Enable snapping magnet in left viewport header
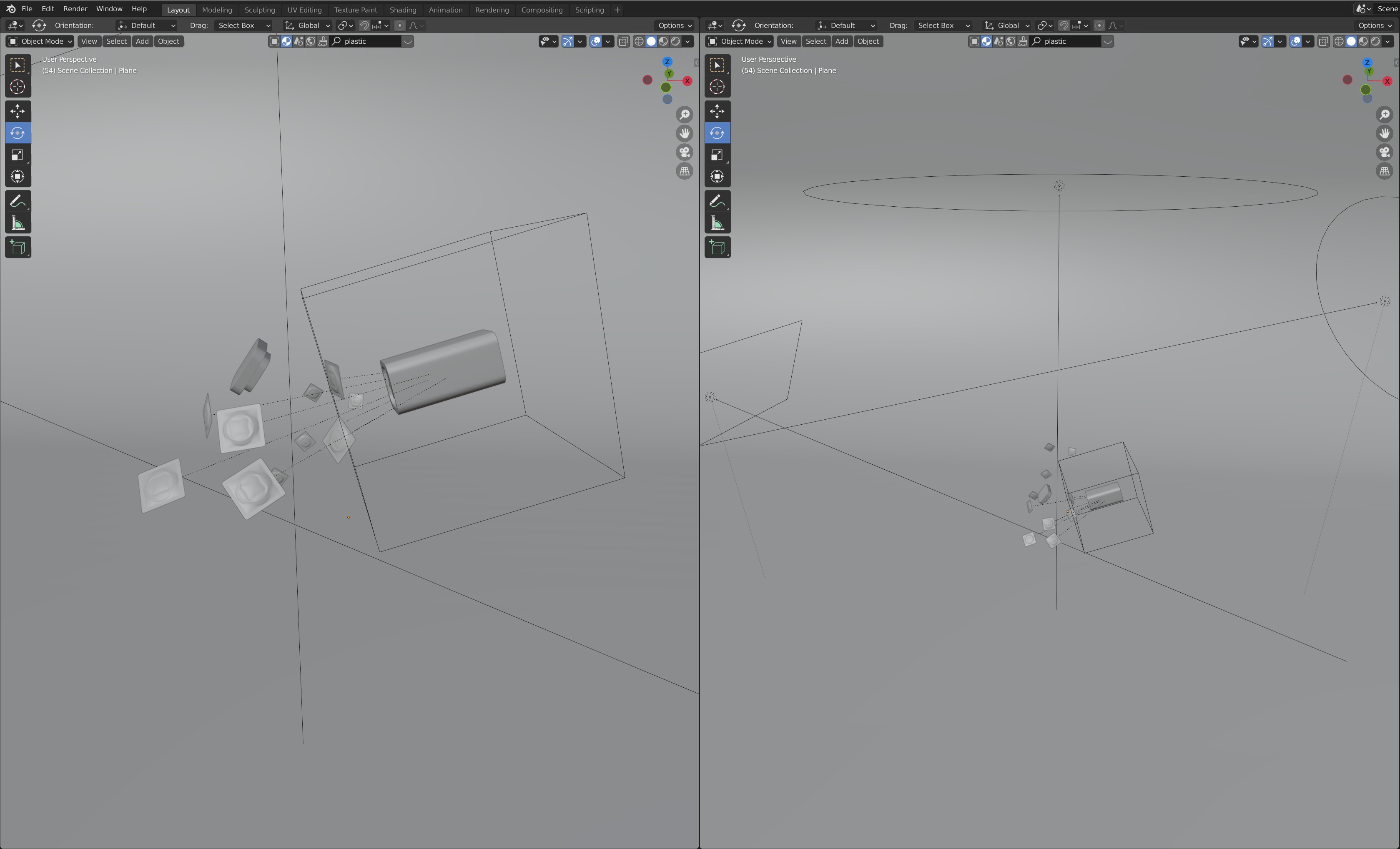1400x849 pixels. (364, 25)
